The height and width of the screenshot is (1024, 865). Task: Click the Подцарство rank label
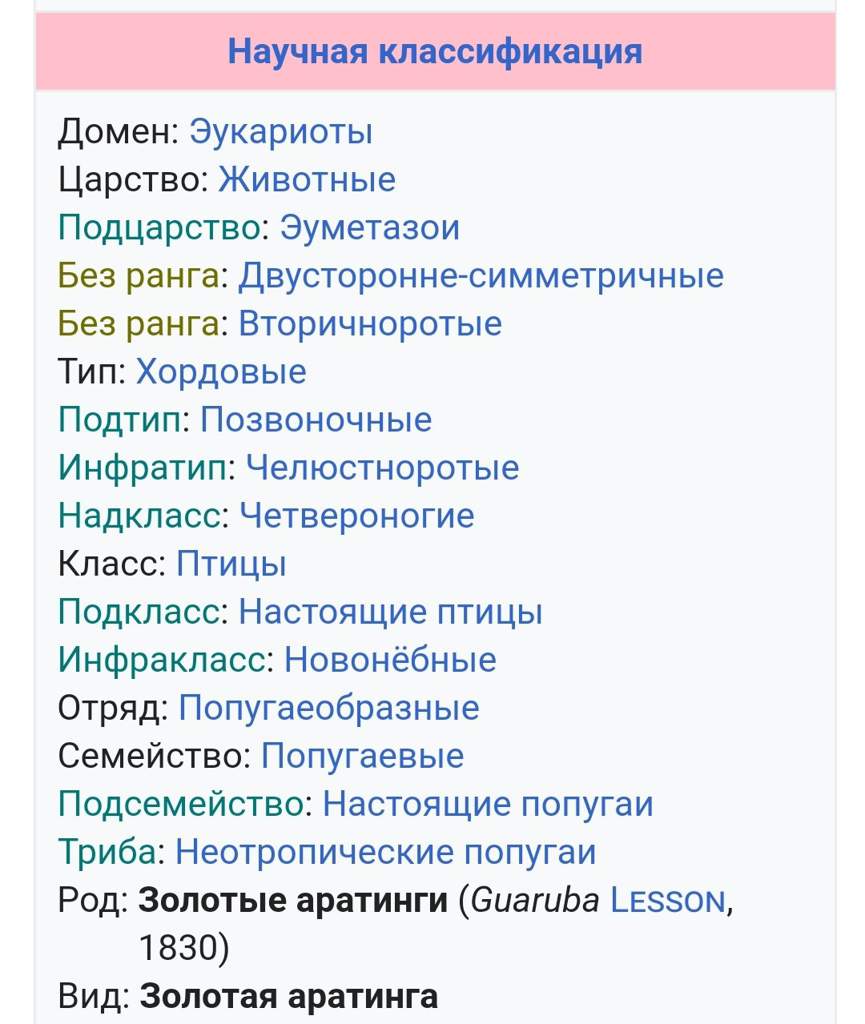159,228
